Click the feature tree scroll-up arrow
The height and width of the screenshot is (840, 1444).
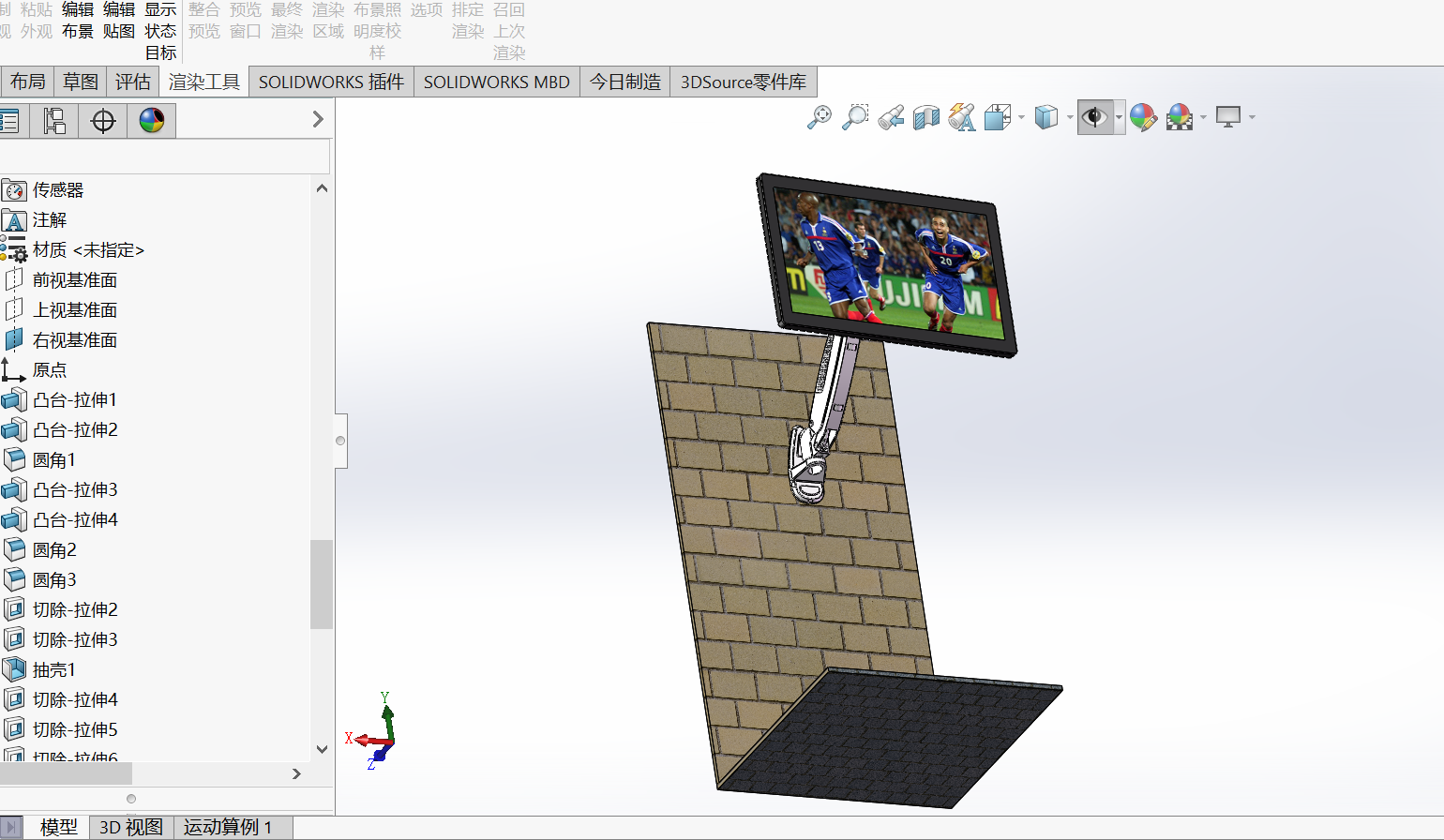pyautogui.click(x=322, y=188)
